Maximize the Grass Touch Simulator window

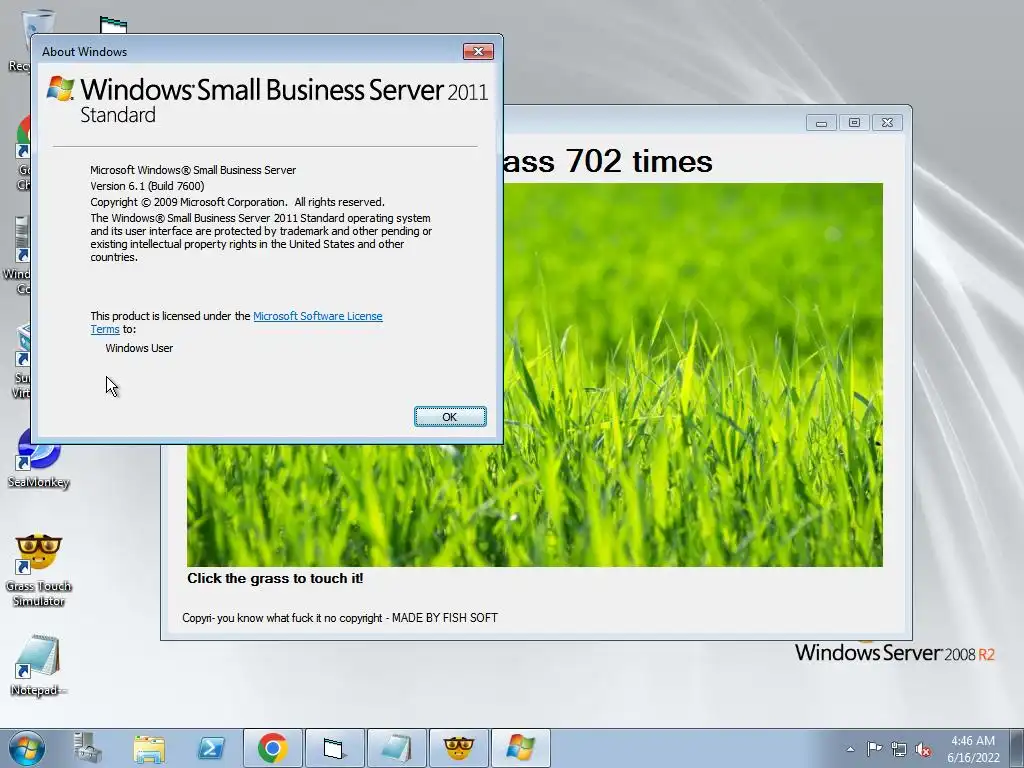point(854,123)
